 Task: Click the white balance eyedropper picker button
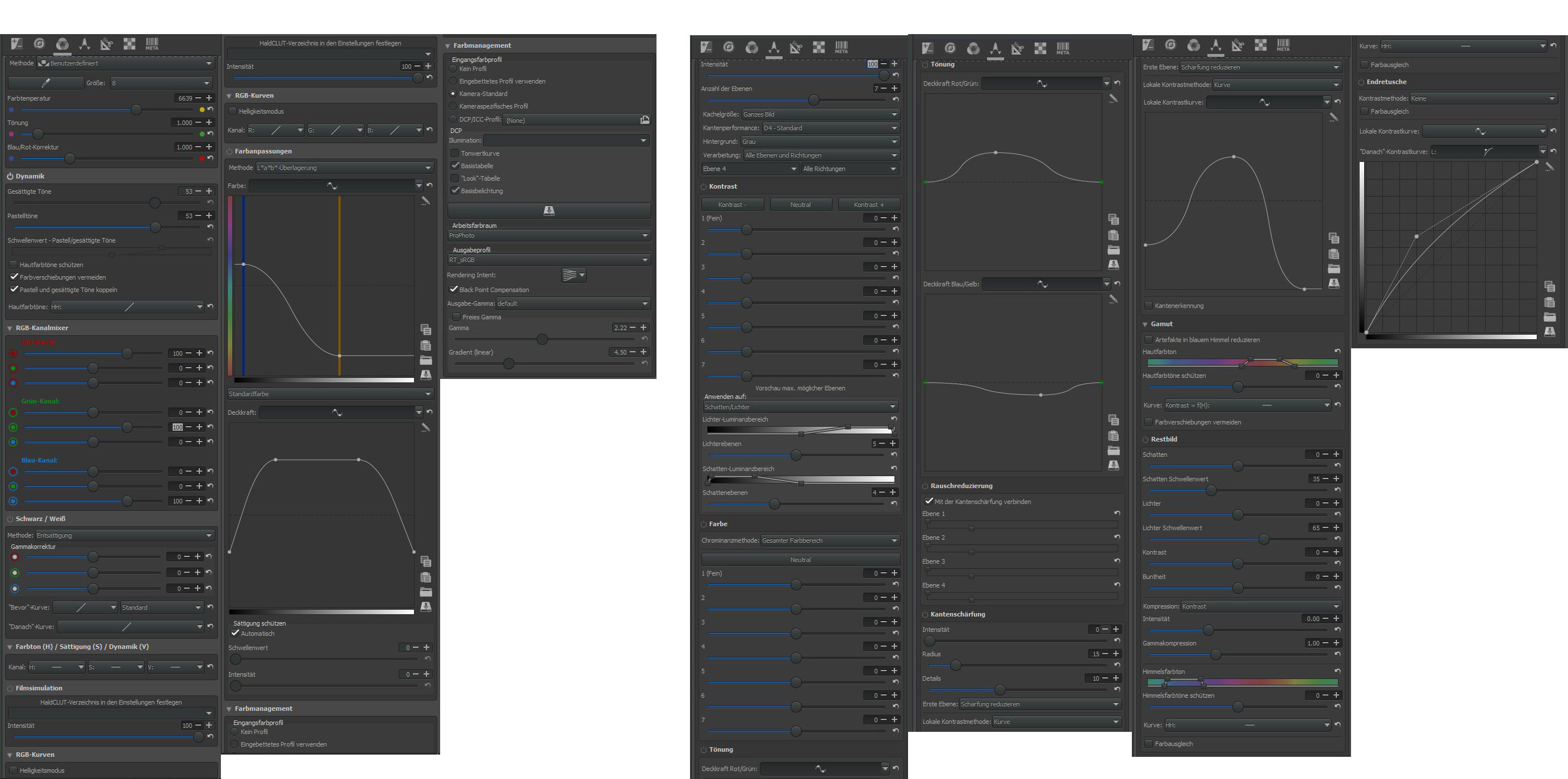tap(45, 83)
